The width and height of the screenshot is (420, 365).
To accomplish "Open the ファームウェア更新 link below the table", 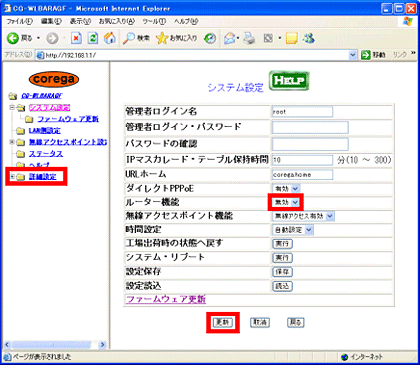I will point(165,299).
